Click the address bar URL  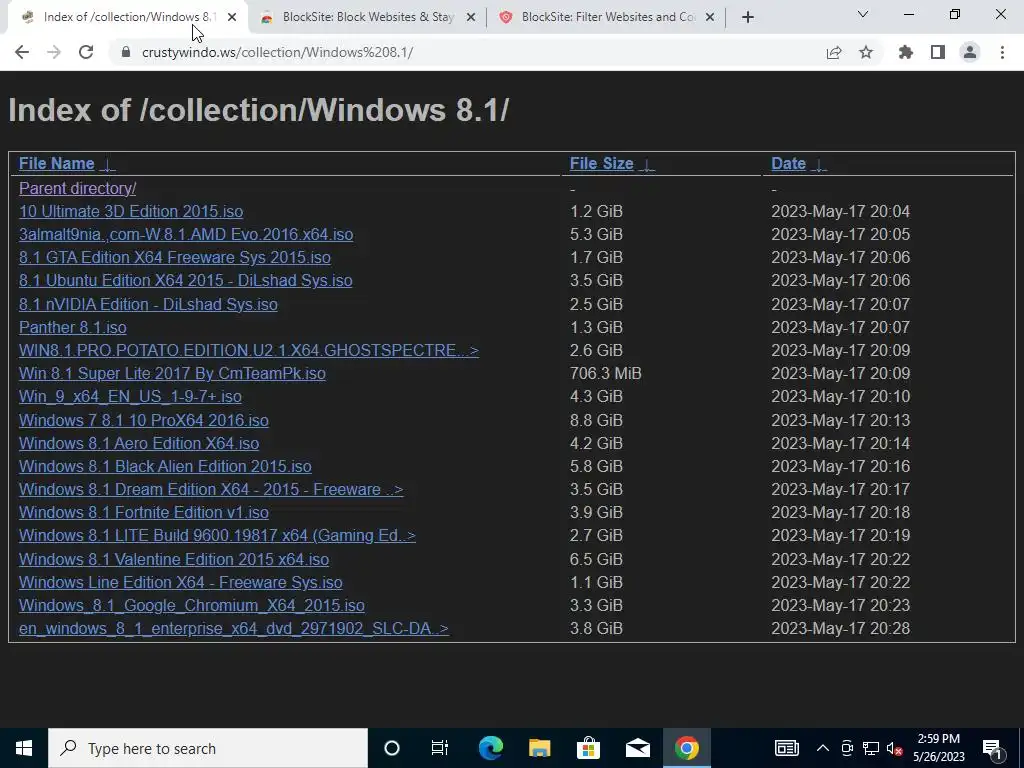click(278, 52)
